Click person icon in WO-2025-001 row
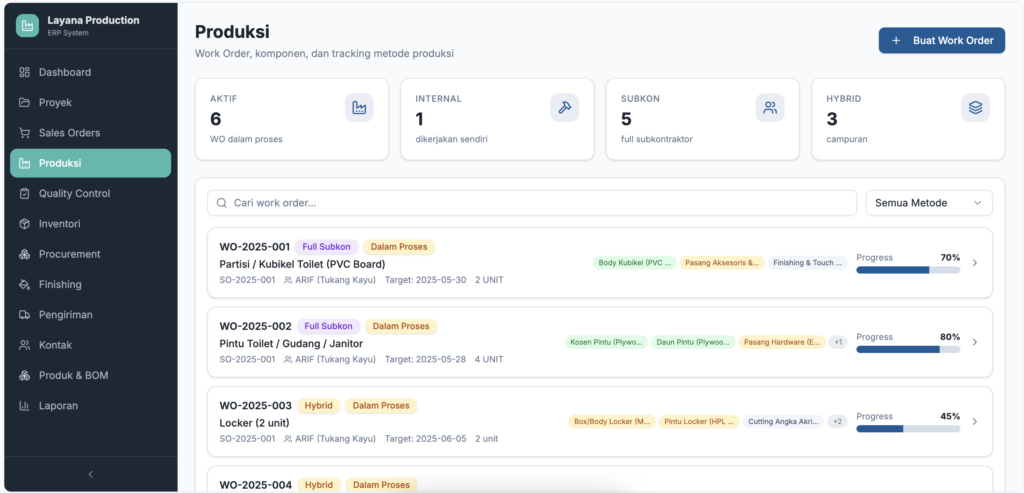Screen dimensions: 1024x493 tap(288, 280)
